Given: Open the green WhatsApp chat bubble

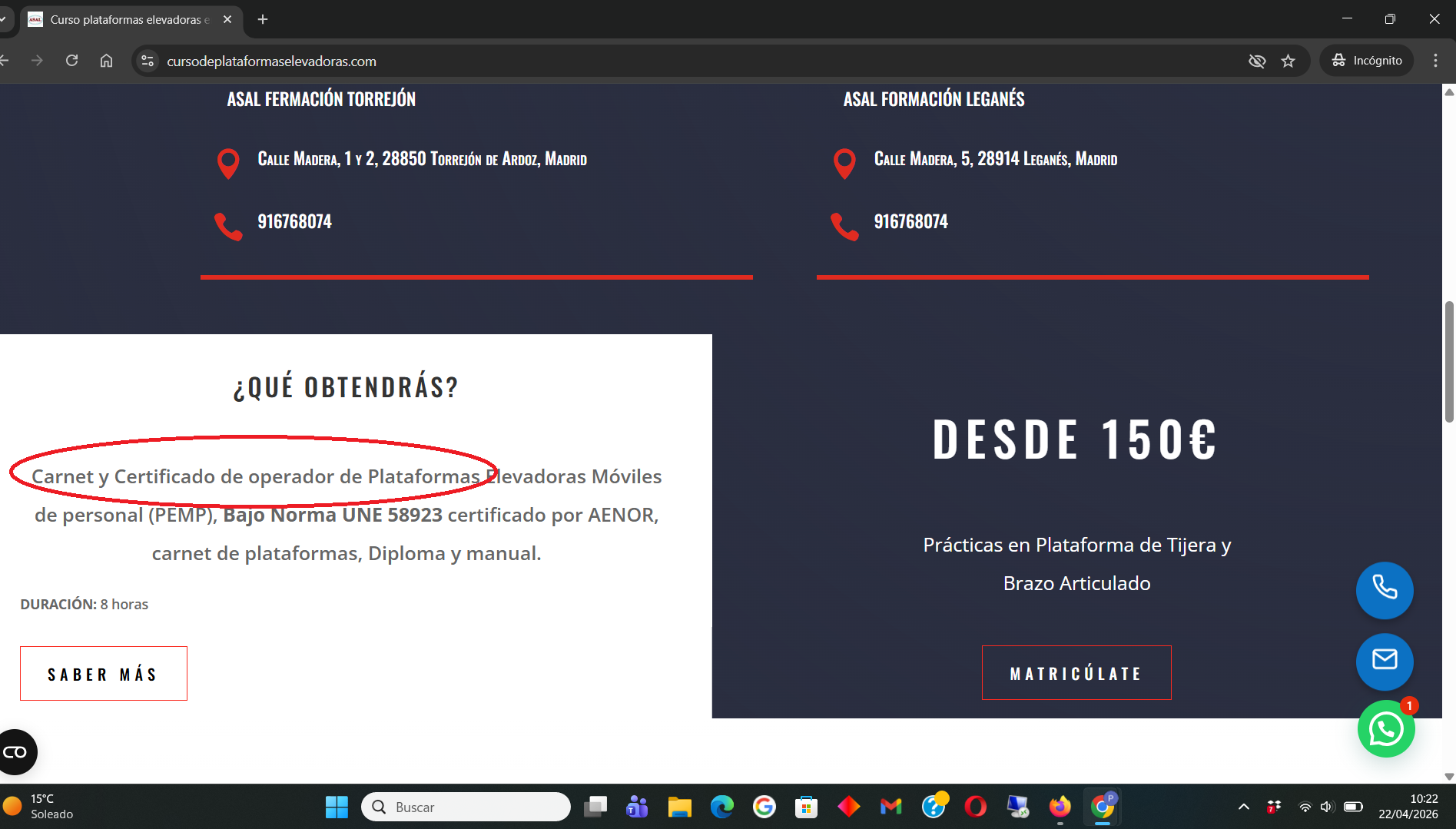Looking at the screenshot, I should [x=1385, y=729].
